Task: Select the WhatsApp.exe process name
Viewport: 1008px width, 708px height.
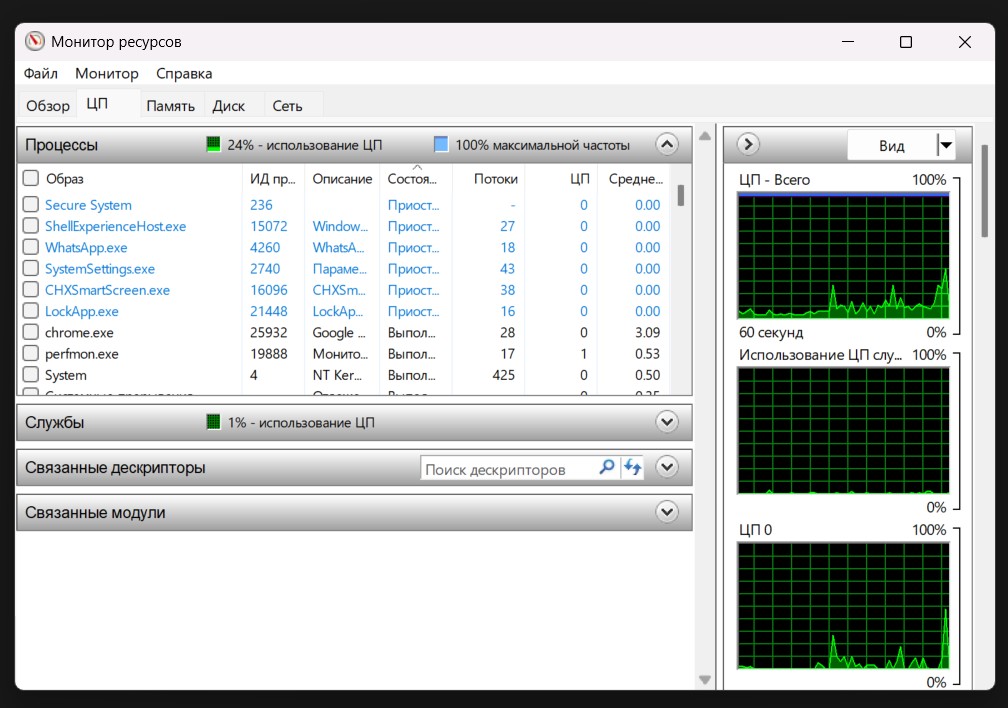Action: pos(86,248)
